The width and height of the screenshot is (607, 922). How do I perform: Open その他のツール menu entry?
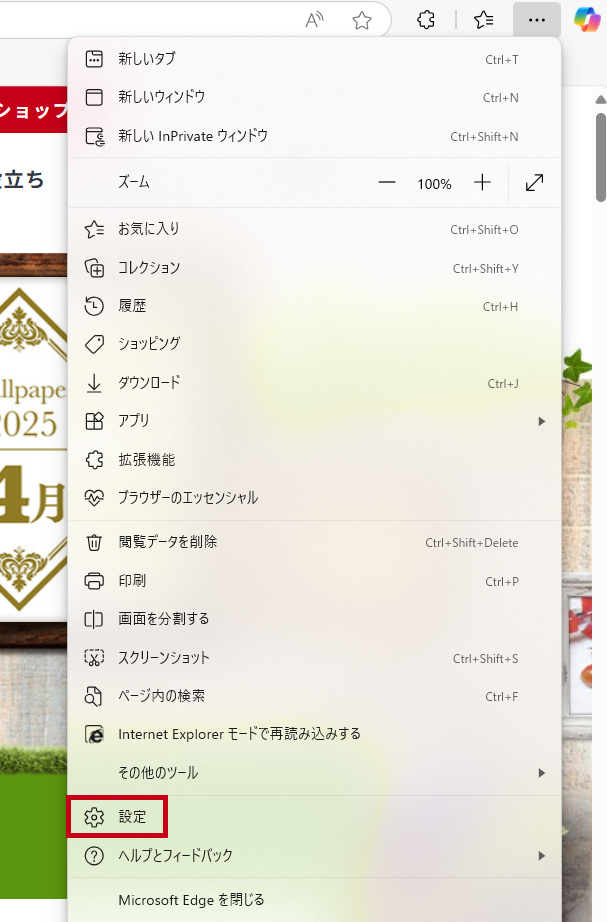pyautogui.click(x=314, y=773)
